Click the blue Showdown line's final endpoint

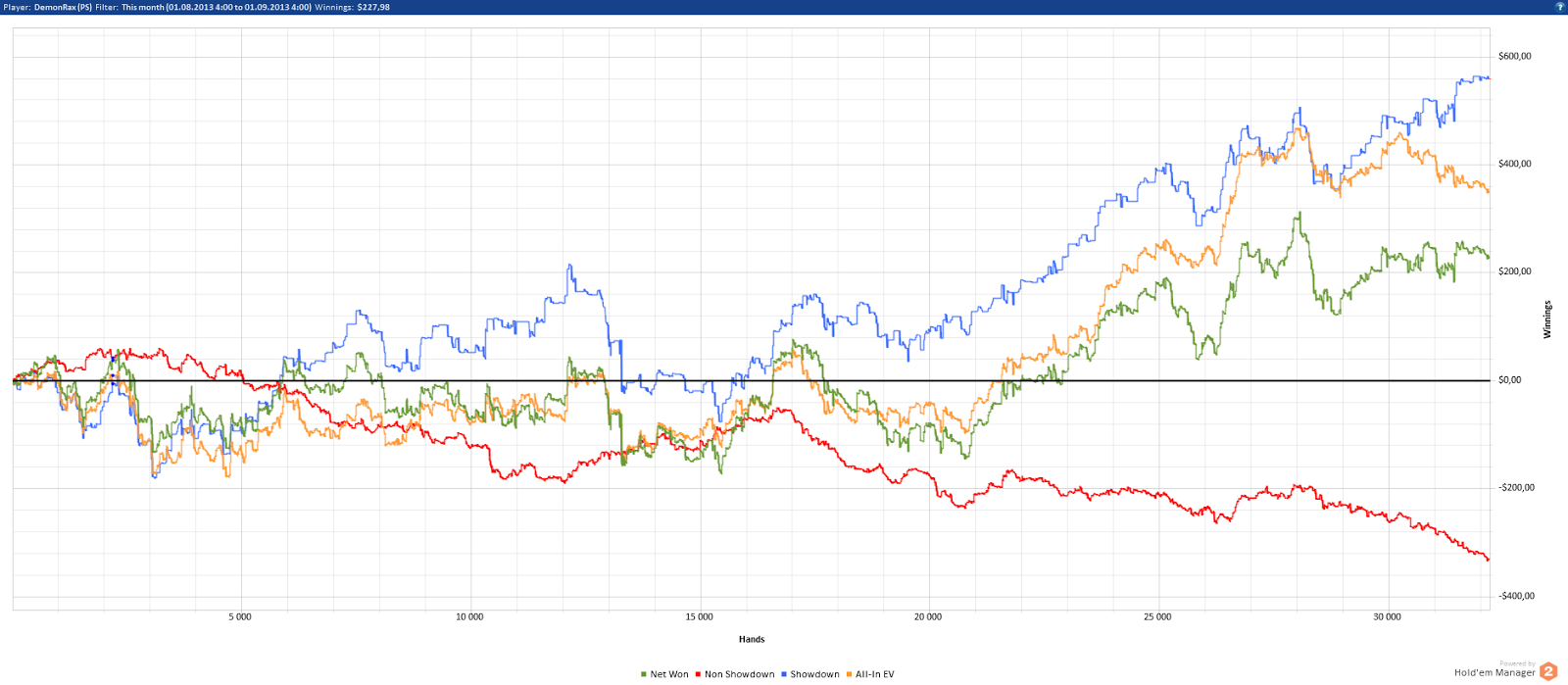pos(1489,77)
